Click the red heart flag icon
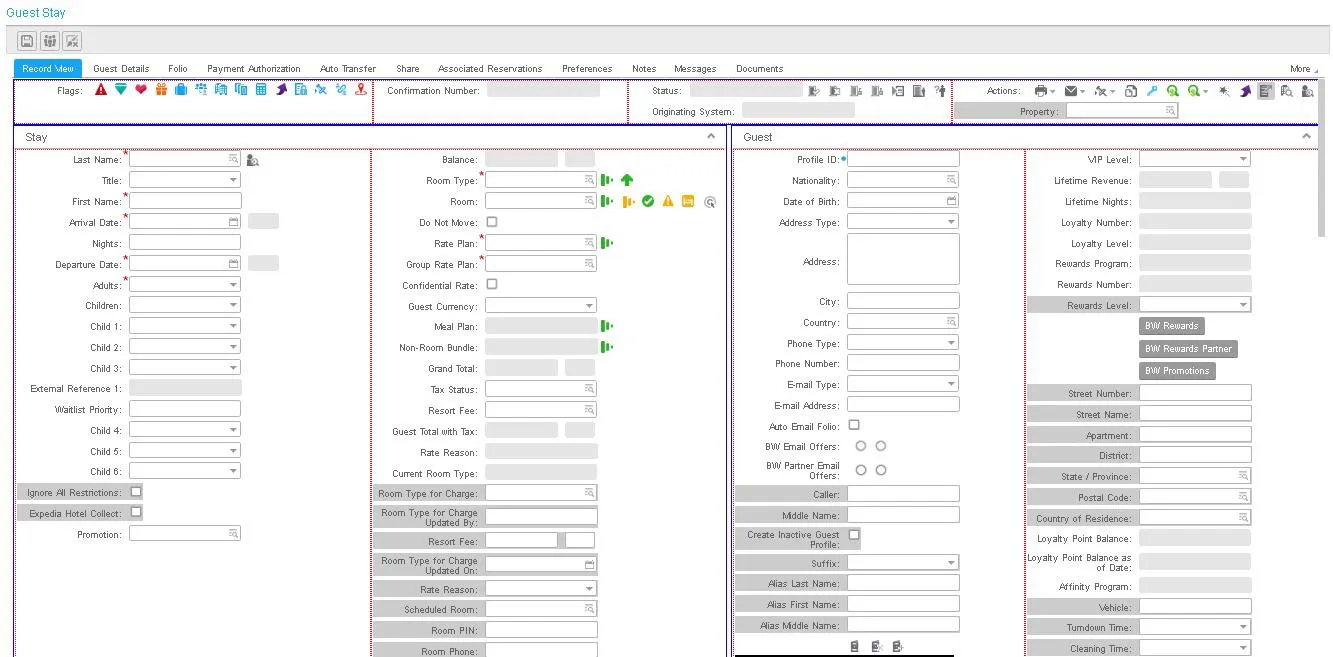Screen dimensions: 1333x657 tap(141, 90)
